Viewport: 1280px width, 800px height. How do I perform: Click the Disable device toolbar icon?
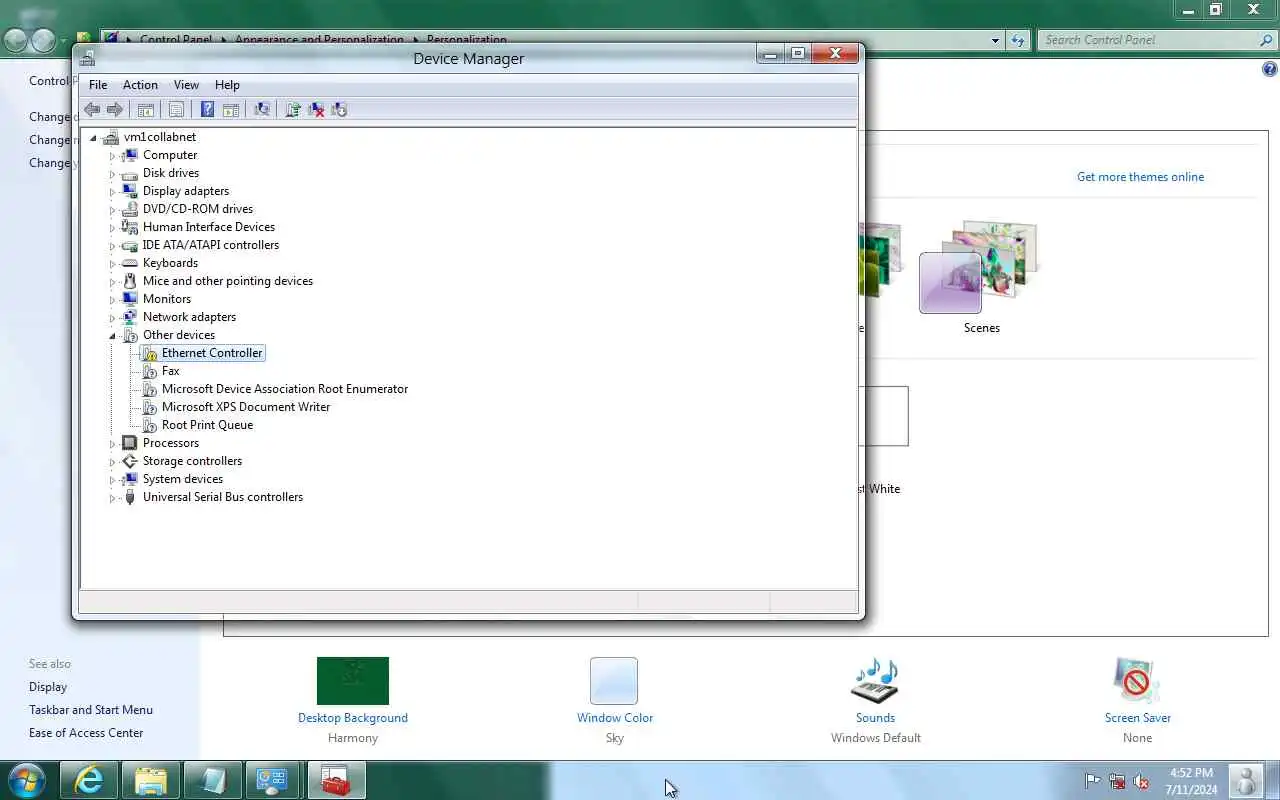point(339,110)
